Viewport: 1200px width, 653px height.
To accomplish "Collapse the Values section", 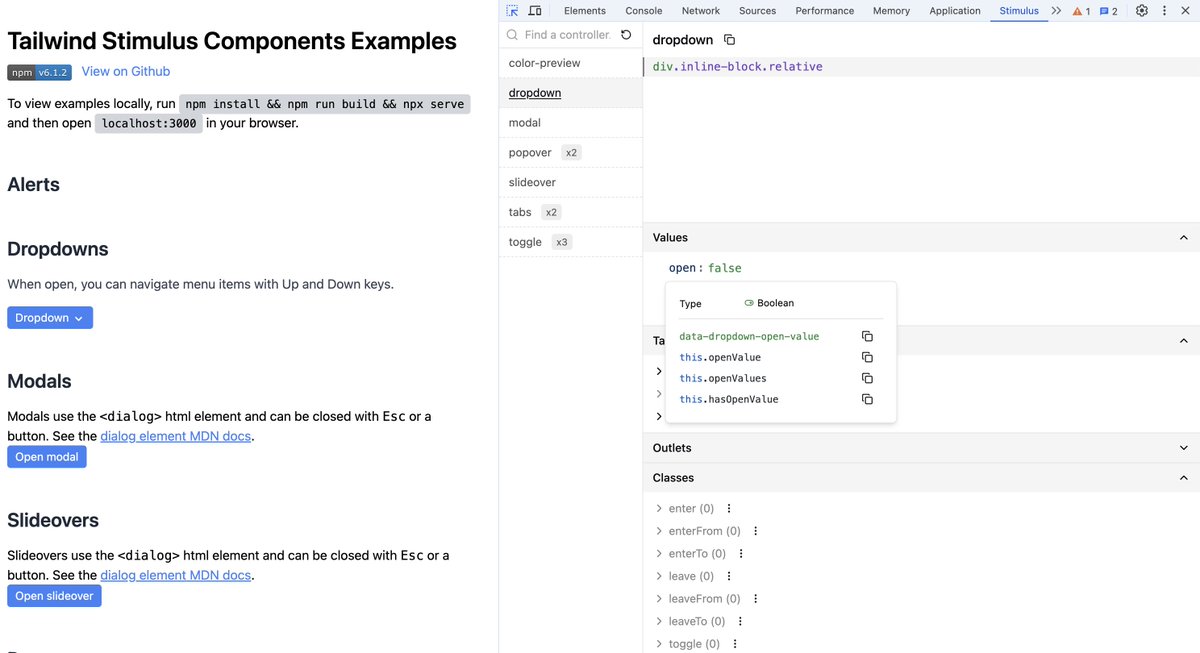I will 1184,237.
